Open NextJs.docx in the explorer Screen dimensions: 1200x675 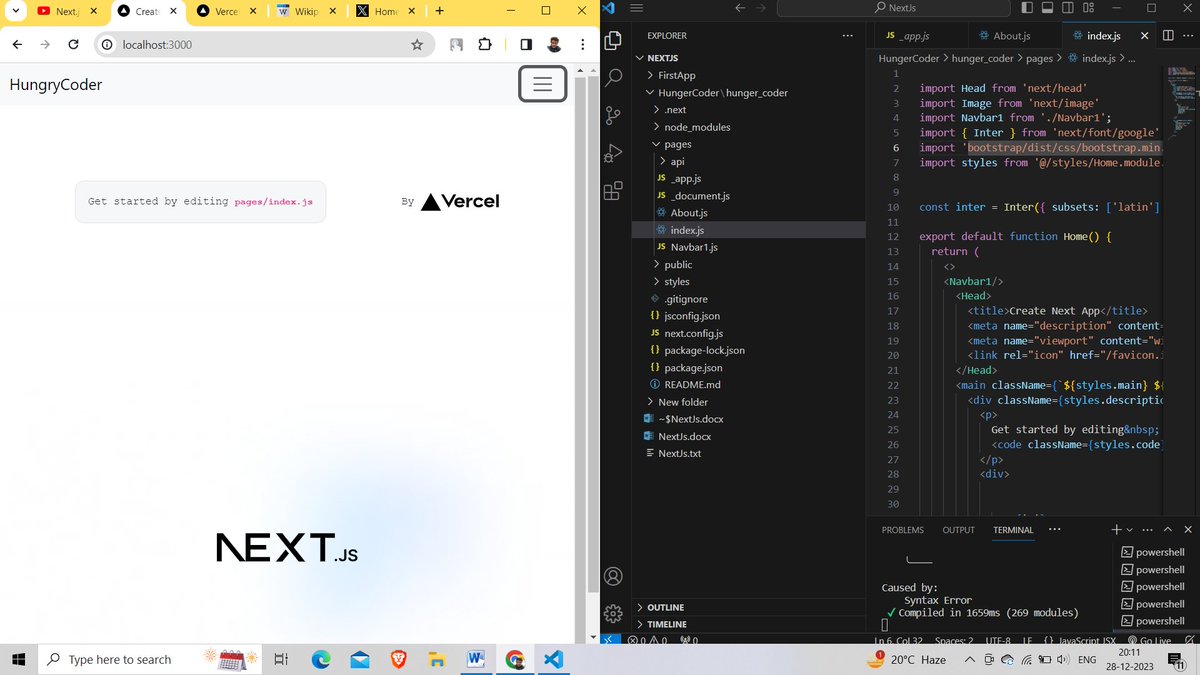[x=684, y=436]
